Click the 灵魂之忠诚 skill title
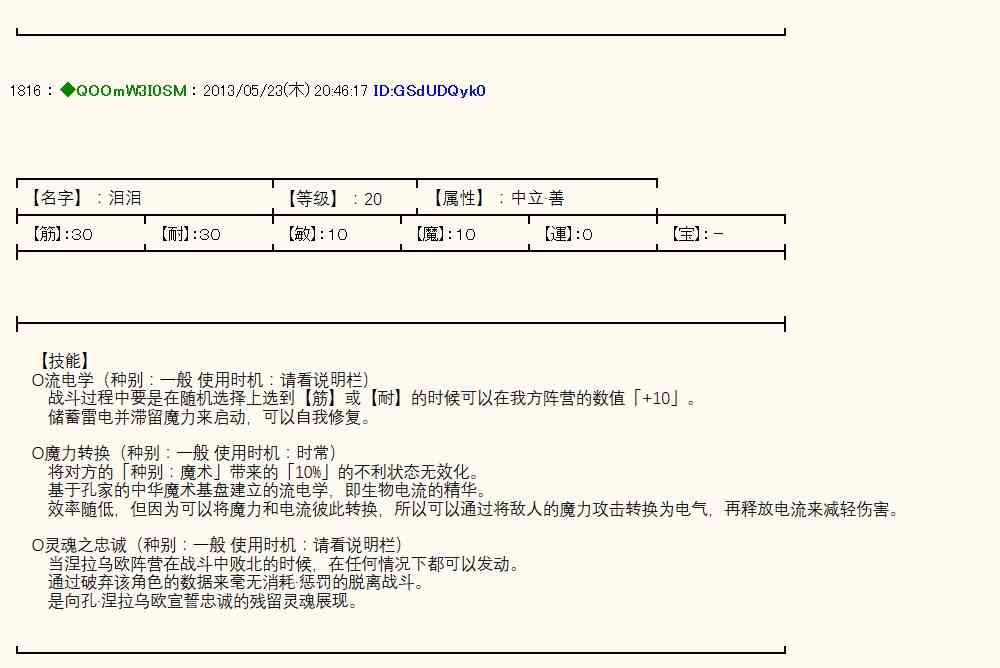1000x668 pixels. (85, 545)
